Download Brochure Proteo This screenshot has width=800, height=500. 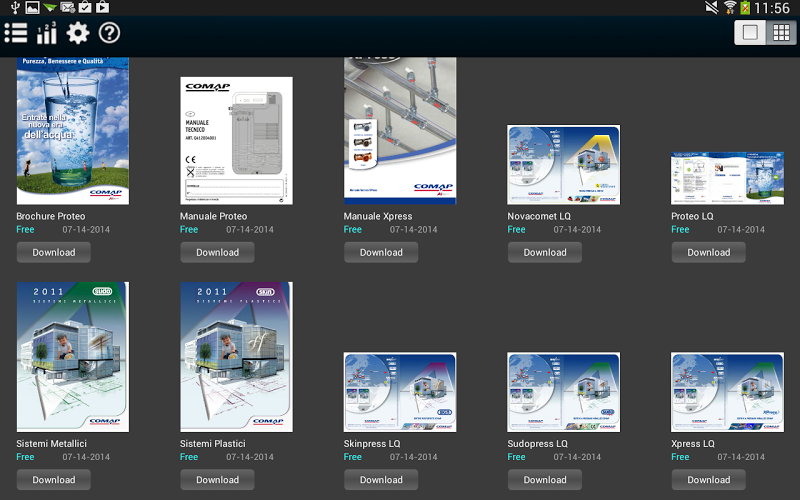pos(54,253)
